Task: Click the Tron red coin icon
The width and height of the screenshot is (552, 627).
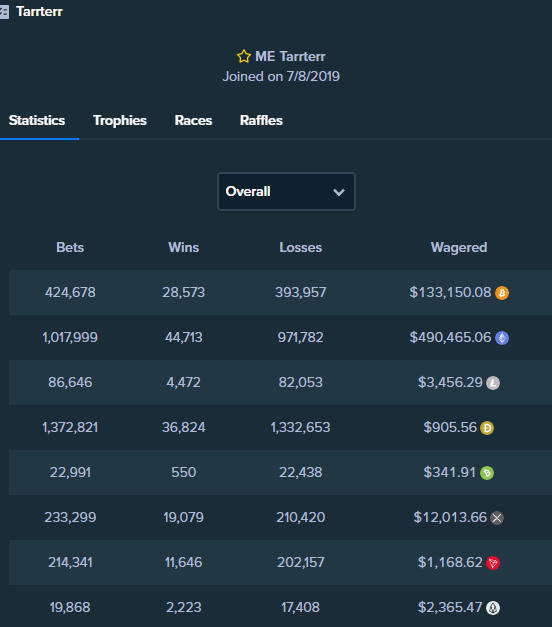Action: click(x=493, y=563)
